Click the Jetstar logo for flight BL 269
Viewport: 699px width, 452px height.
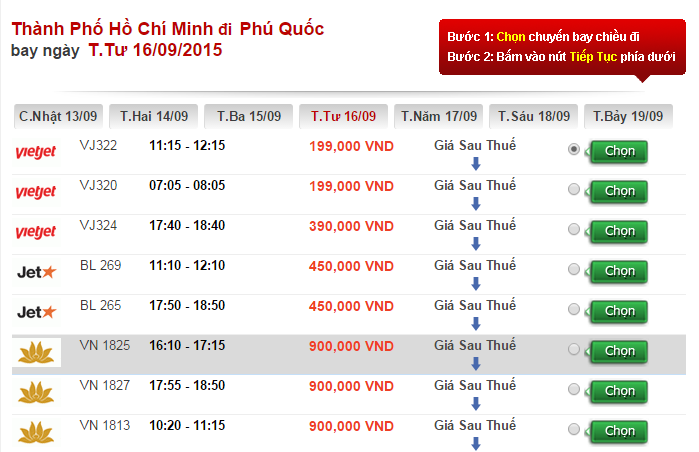(x=36, y=271)
